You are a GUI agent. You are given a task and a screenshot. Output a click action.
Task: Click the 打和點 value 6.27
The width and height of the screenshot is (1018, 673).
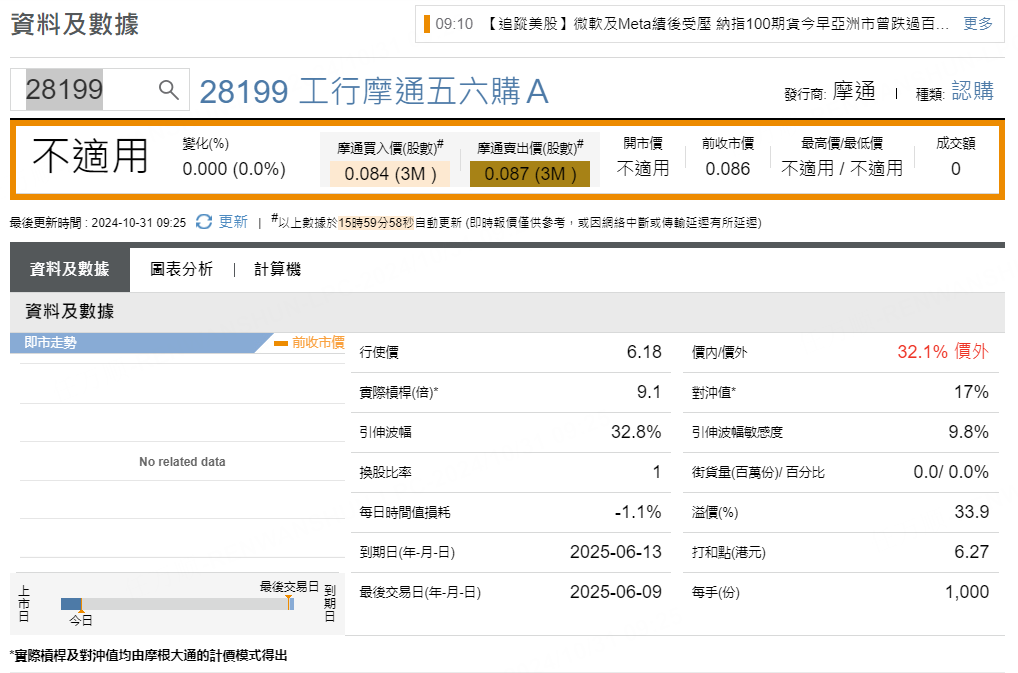[x=971, y=552]
